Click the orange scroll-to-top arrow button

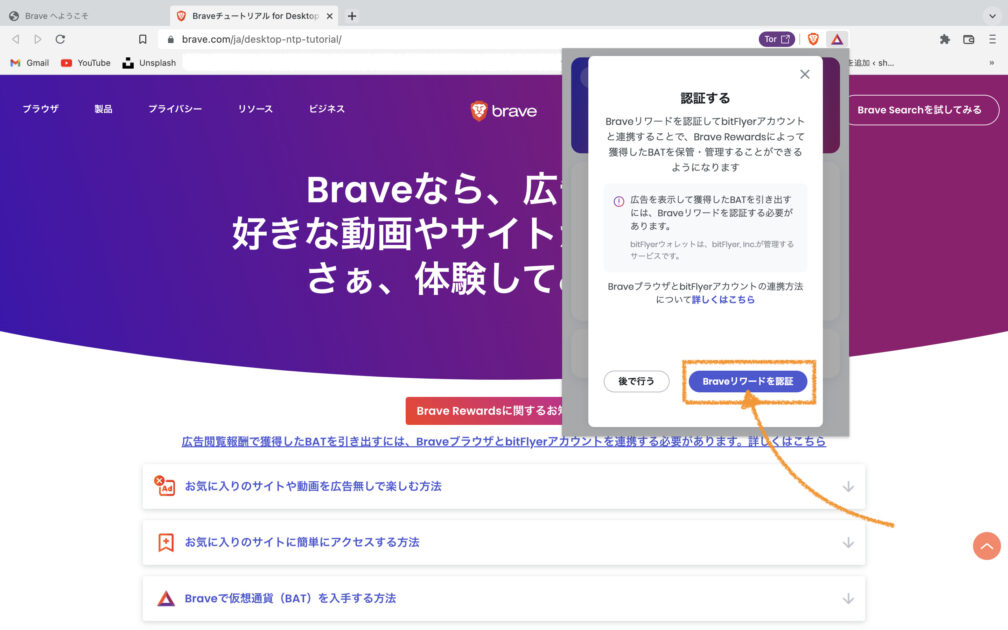pyautogui.click(x=986, y=545)
